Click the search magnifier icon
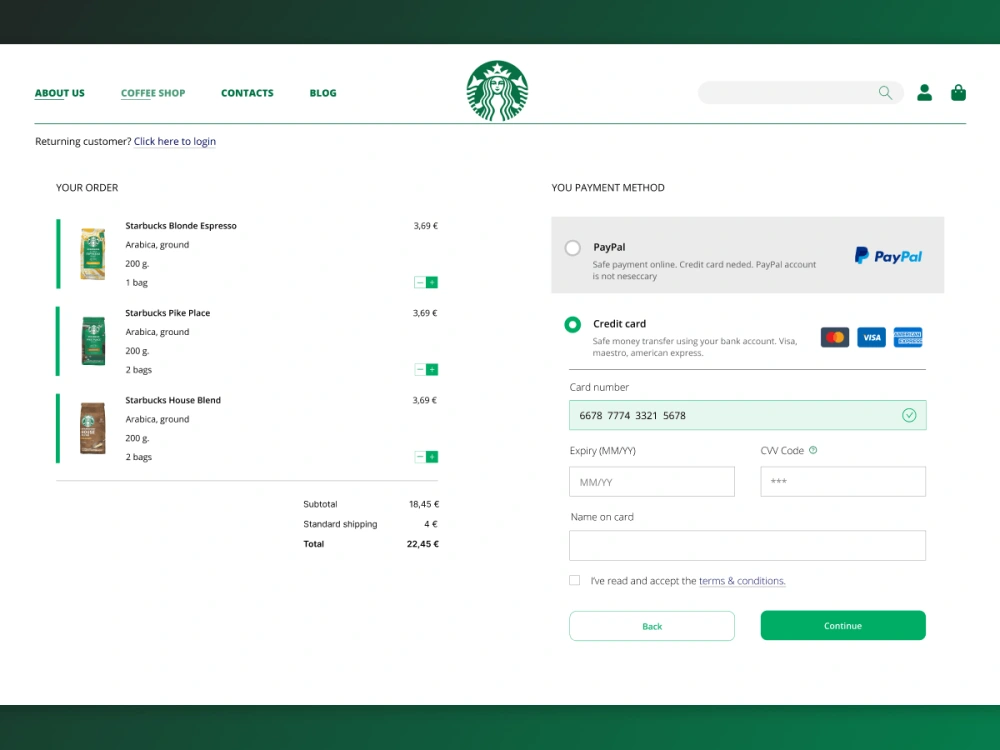 point(885,93)
